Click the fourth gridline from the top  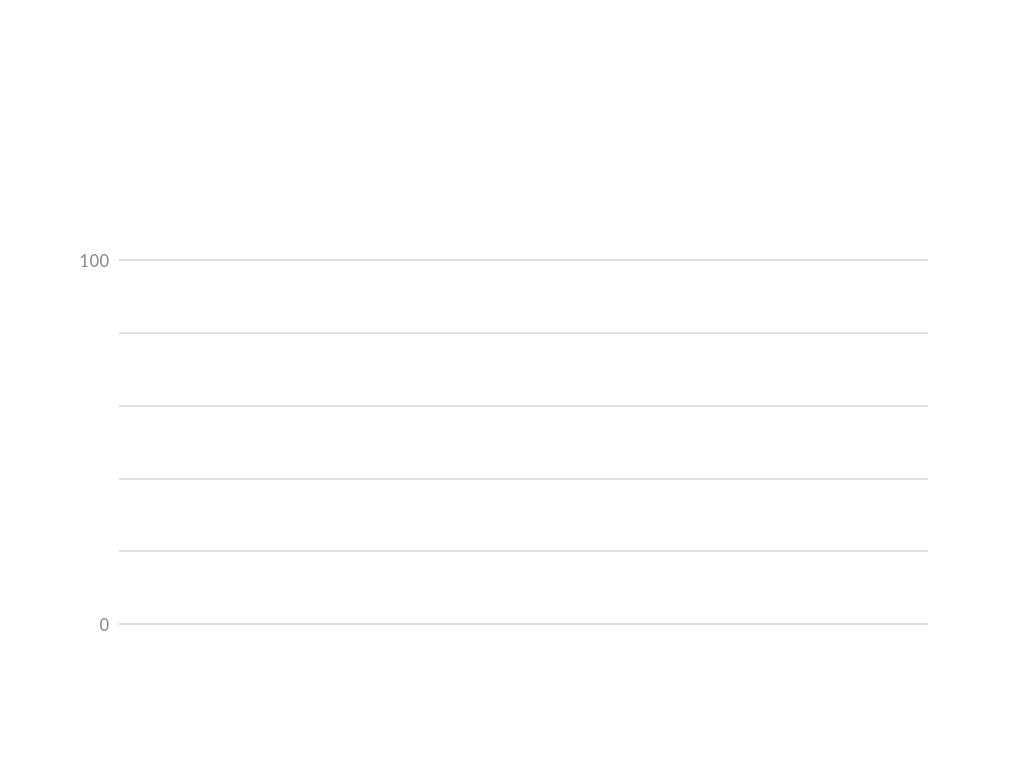(x=523, y=479)
